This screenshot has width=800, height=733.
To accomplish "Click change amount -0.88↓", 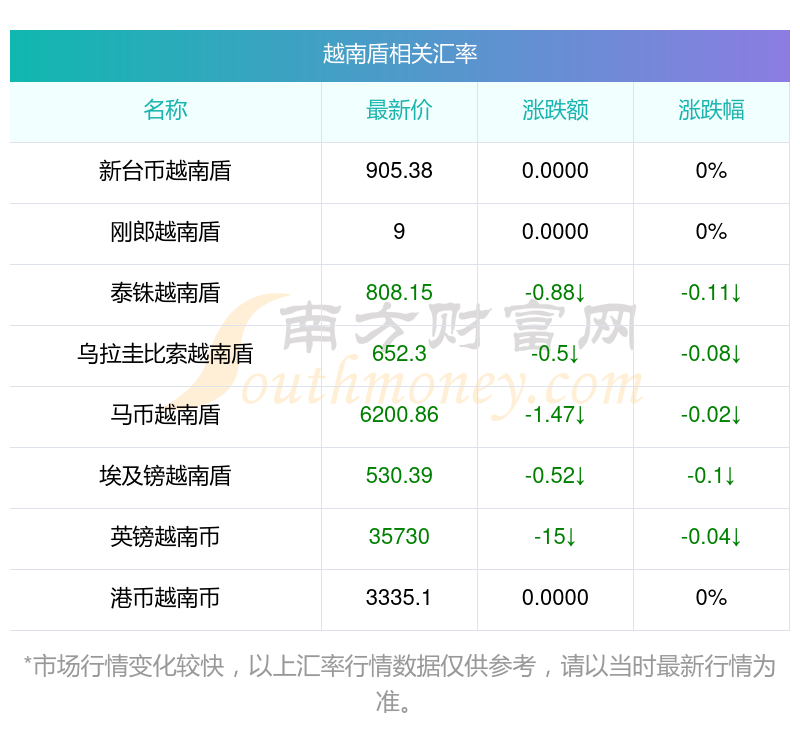I will coord(555,293).
